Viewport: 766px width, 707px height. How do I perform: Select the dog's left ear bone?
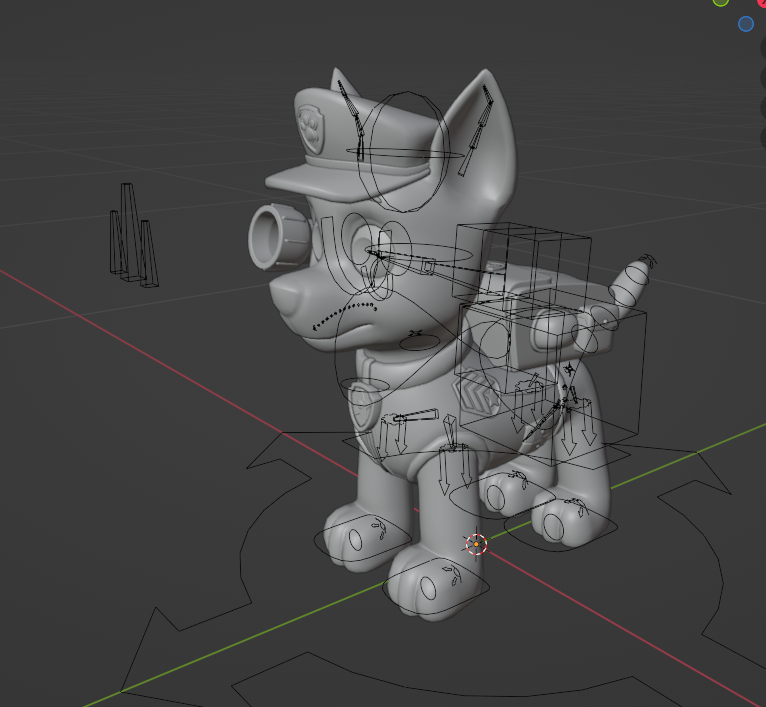point(475,131)
